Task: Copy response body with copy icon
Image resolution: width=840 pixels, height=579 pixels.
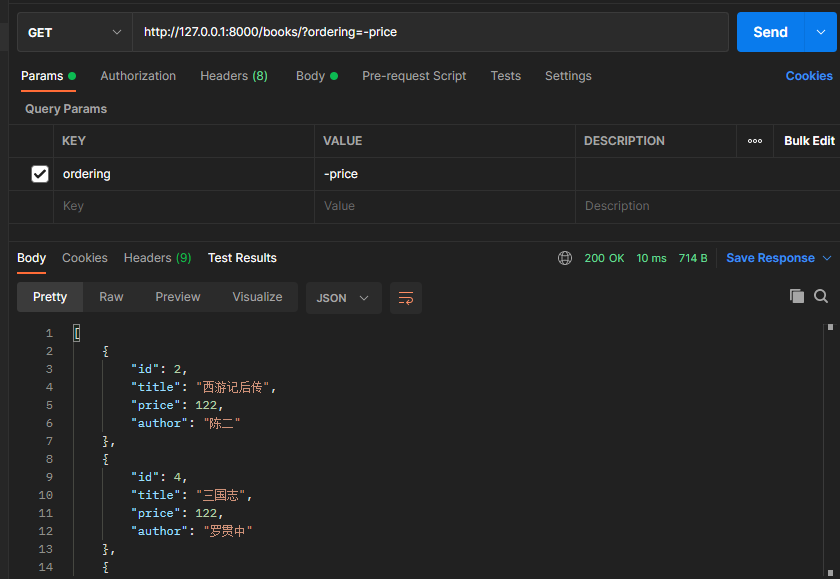Action: pyautogui.click(x=797, y=296)
